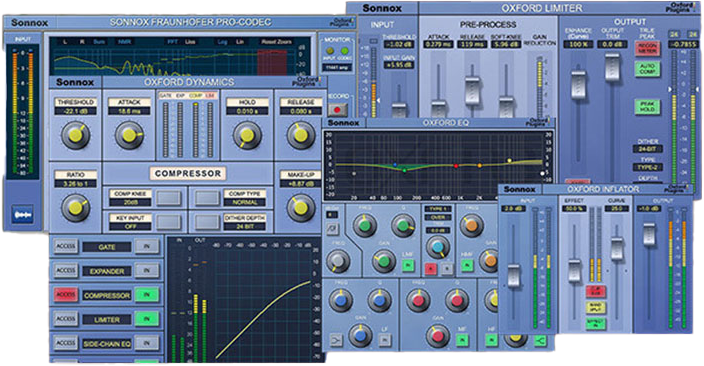Disable the Limiter IN button in Dynamics

pyautogui.click(x=147, y=319)
